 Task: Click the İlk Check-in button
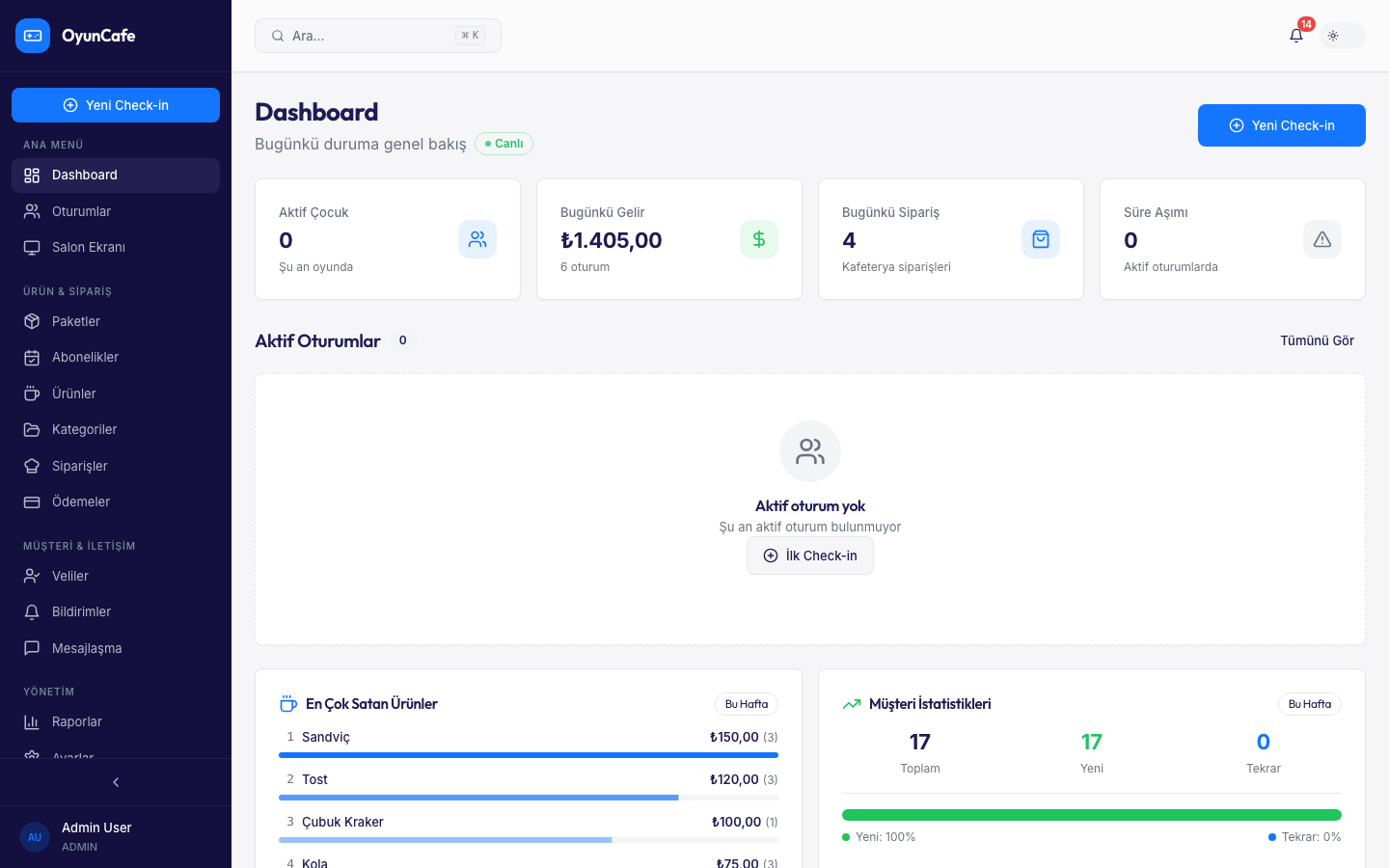point(810,556)
